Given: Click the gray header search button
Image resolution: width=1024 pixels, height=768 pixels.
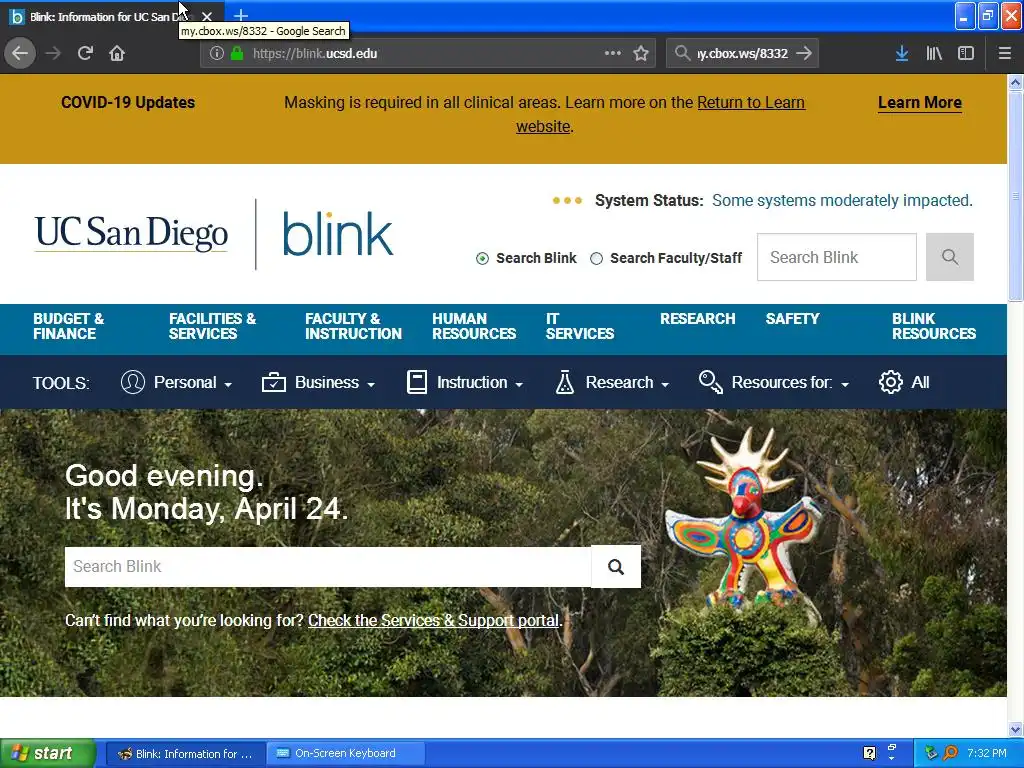Looking at the screenshot, I should (950, 257).
